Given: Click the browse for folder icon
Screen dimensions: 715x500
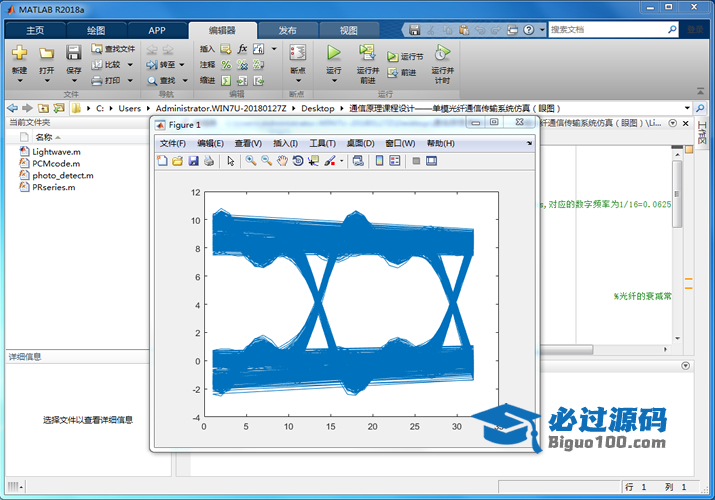Looking at the screenshot, I should (x=59, y=108).
